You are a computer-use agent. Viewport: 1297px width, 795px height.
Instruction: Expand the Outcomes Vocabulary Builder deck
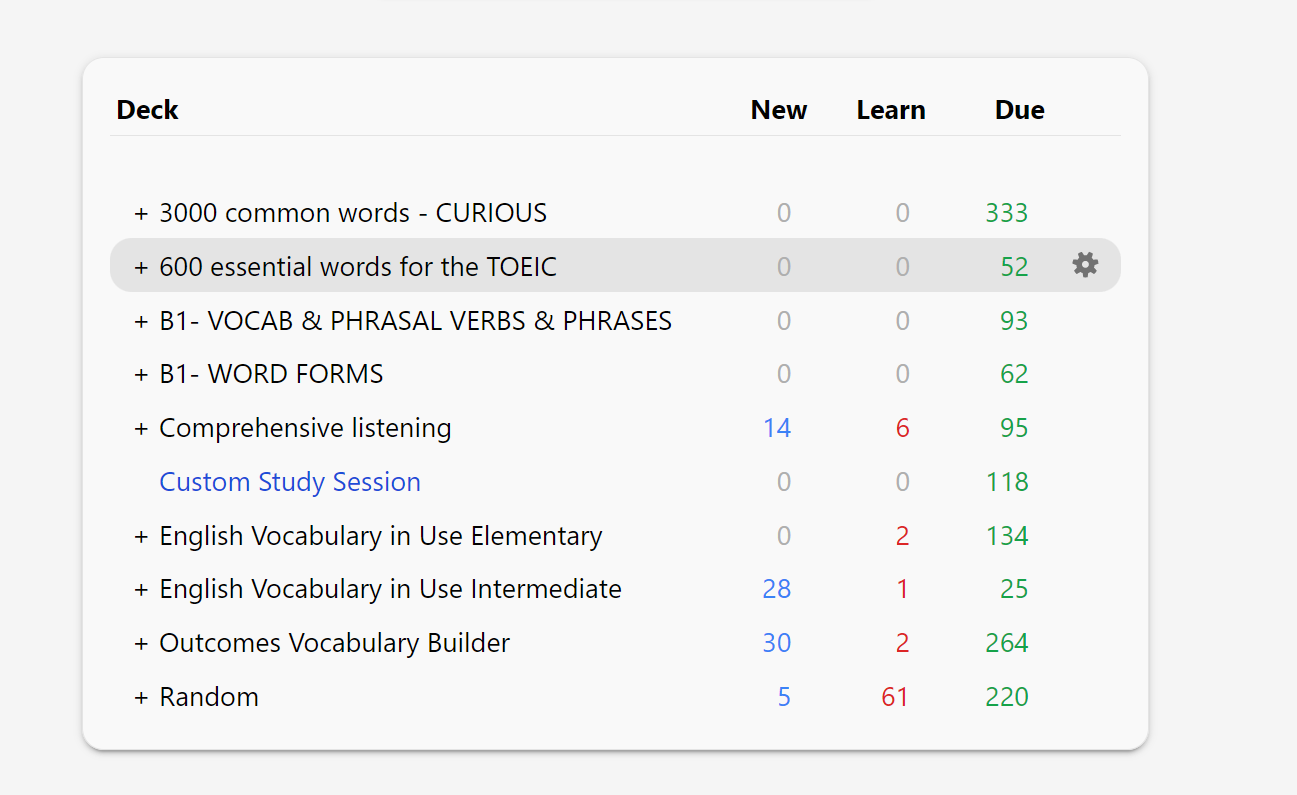coord(141,644)
